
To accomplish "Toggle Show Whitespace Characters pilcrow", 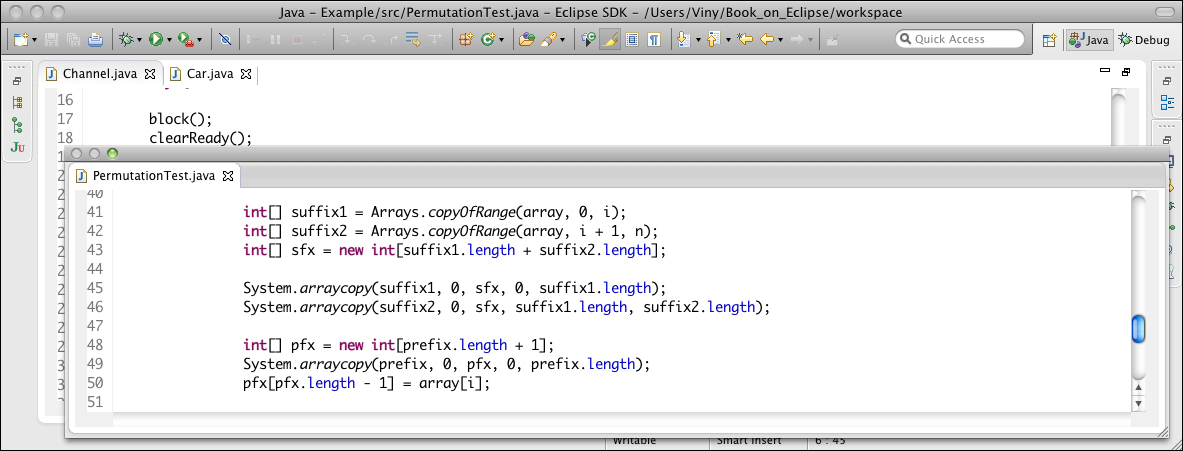I will [x=654, y=39].
